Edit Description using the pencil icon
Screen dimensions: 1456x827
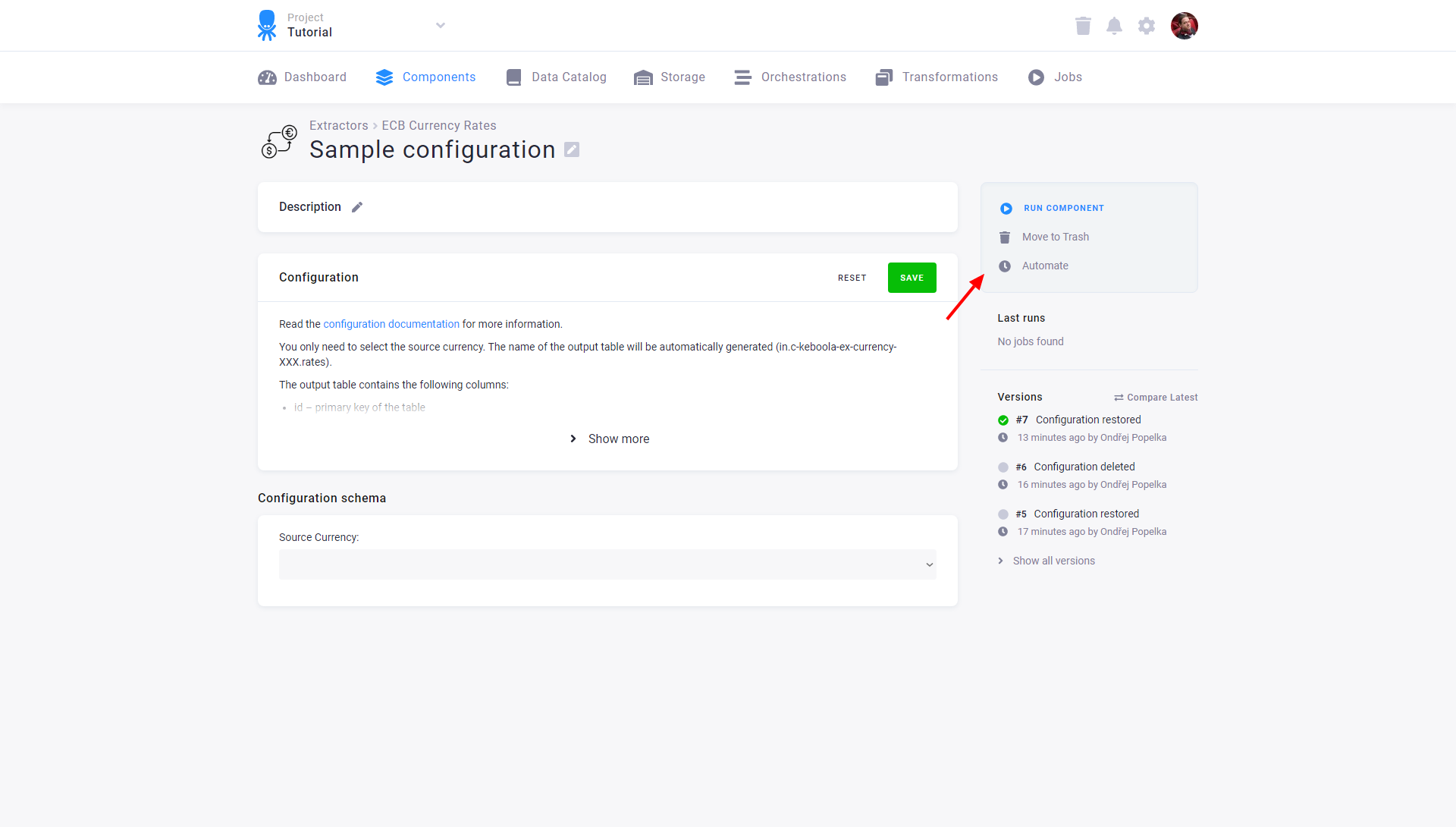pyautogui.click(x=357, y=206)
